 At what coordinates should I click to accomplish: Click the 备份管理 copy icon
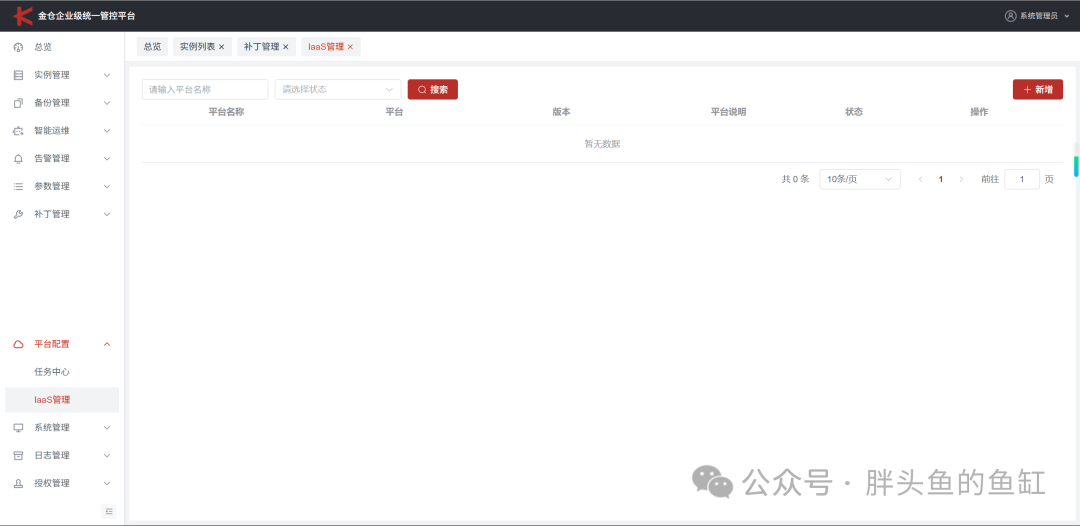tap(19, 103)
